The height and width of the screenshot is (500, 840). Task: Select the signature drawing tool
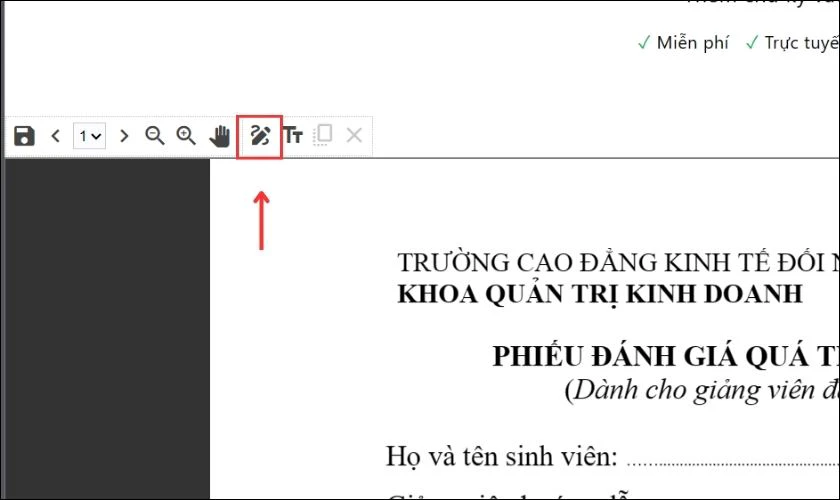point(260,136)
